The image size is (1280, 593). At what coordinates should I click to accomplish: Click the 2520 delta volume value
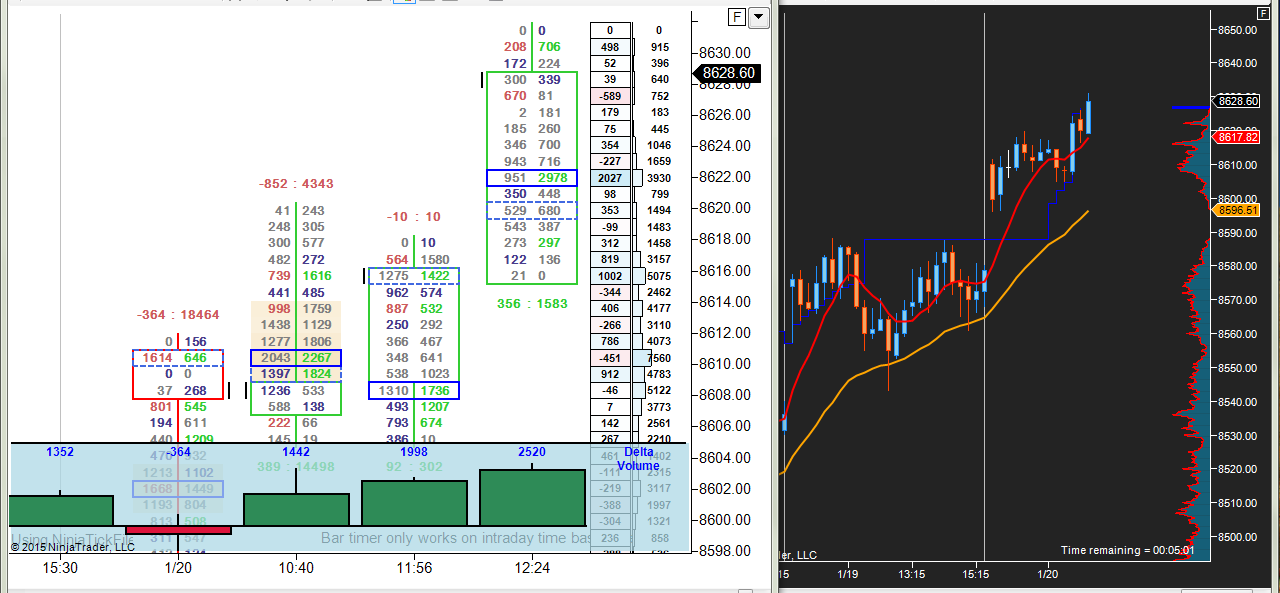tap(532, 452)
